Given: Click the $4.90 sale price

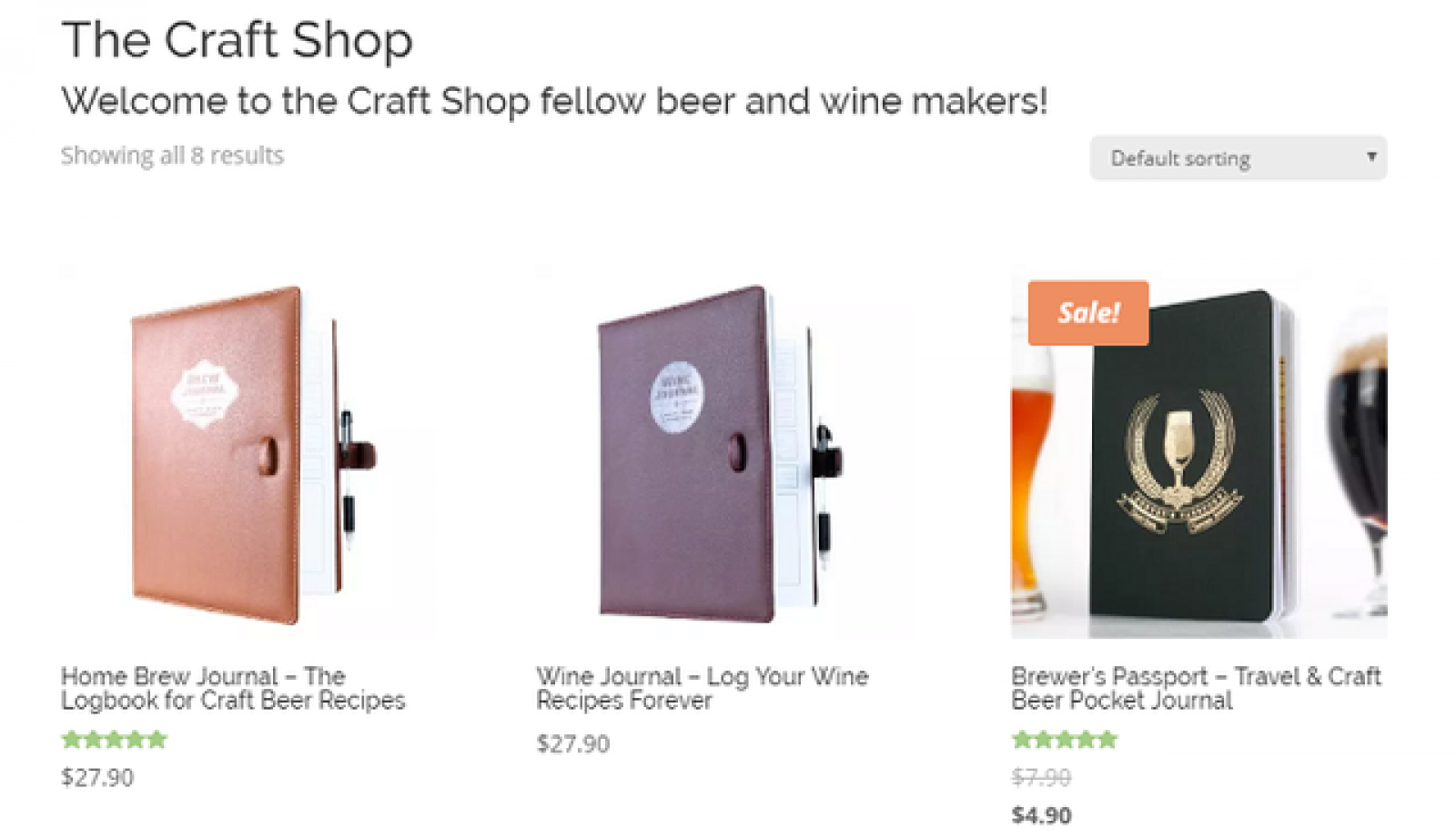Looking at the screenshot, I should pyautogui.click(x=1041, y=814).
